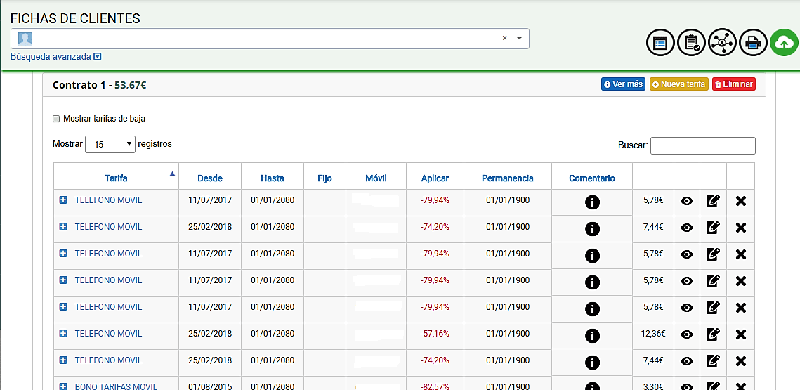
Task: Open comment info icon in second tariff row
Action: [592, 228]
